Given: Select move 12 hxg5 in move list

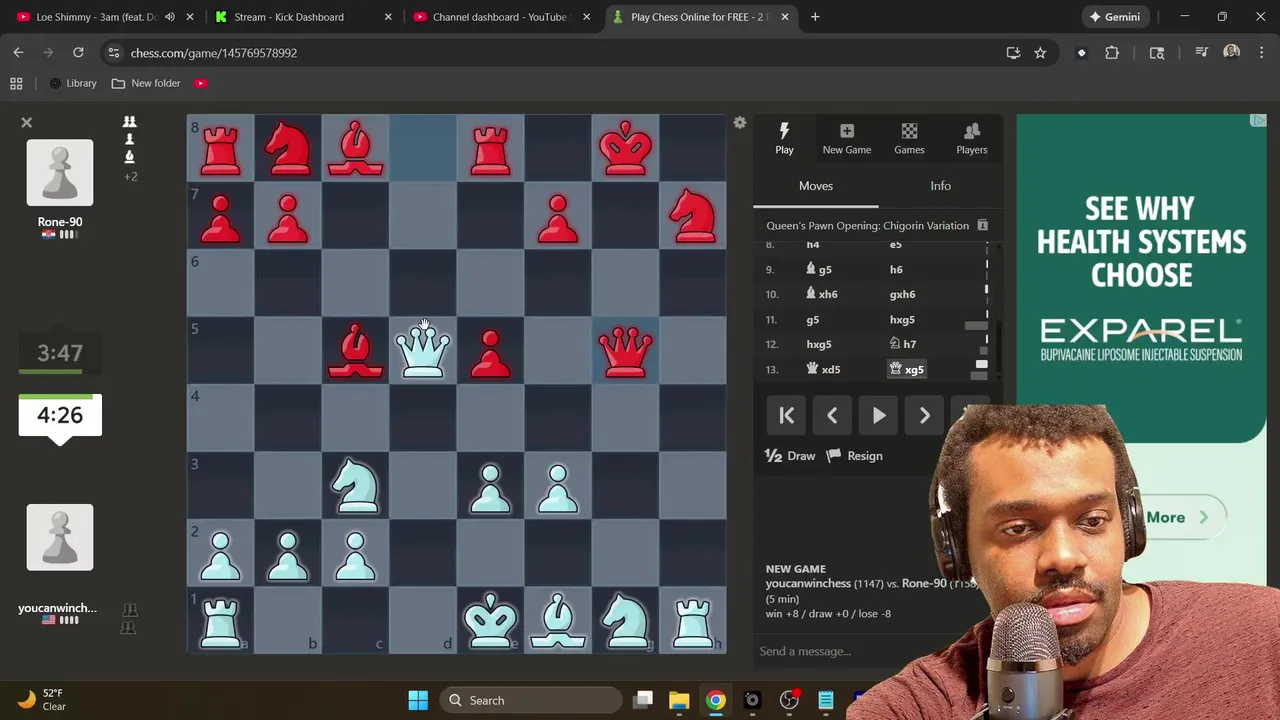Looking at the screenshot, I should (x=819, y=344).
